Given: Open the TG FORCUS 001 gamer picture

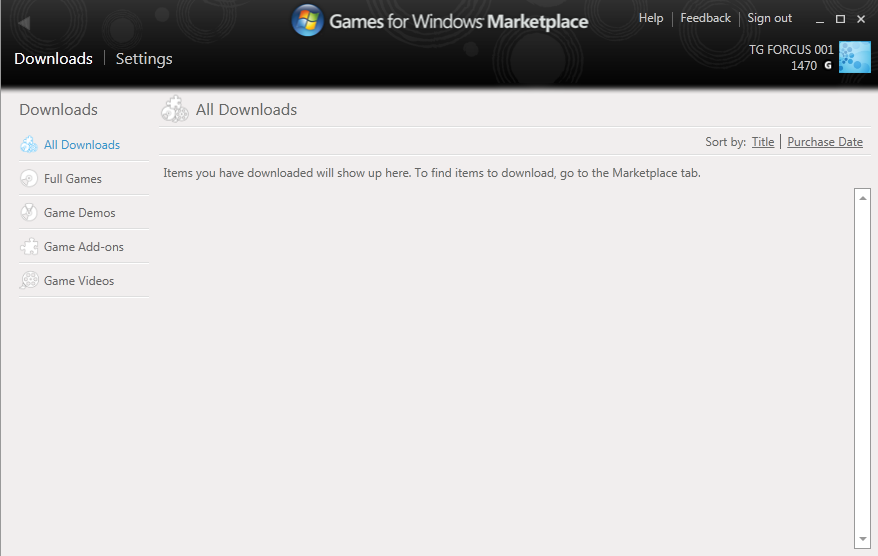Looking at the screenshot, I should click(x=854, y=57).
